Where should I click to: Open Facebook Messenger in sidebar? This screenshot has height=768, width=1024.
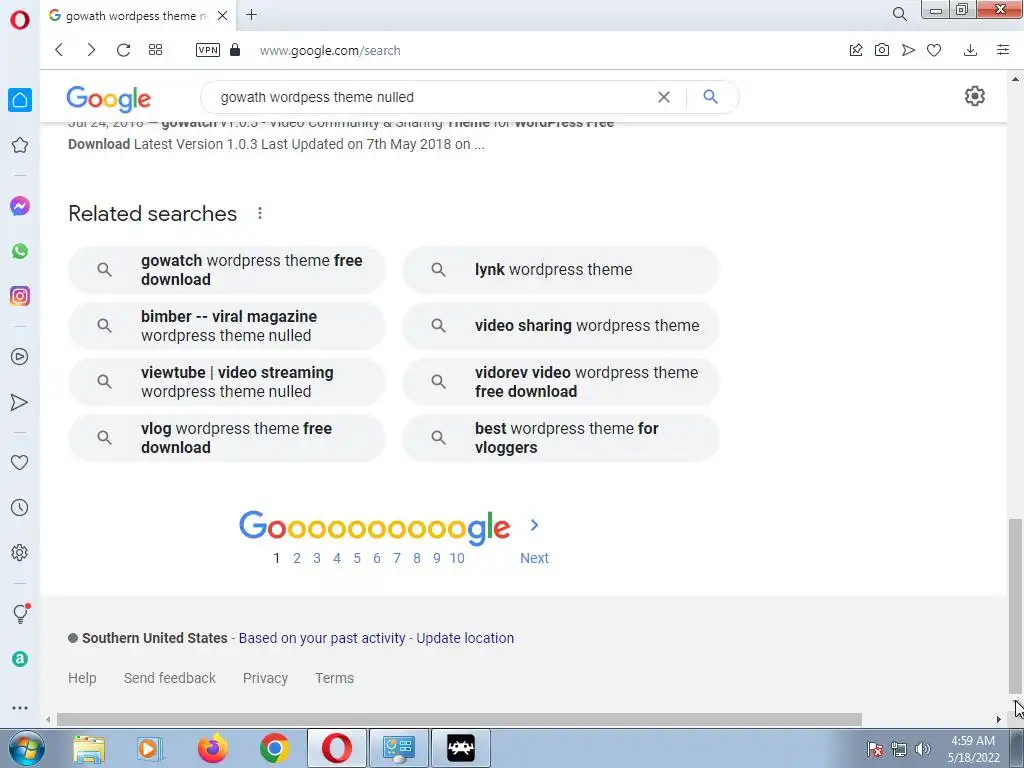[20, 206]
